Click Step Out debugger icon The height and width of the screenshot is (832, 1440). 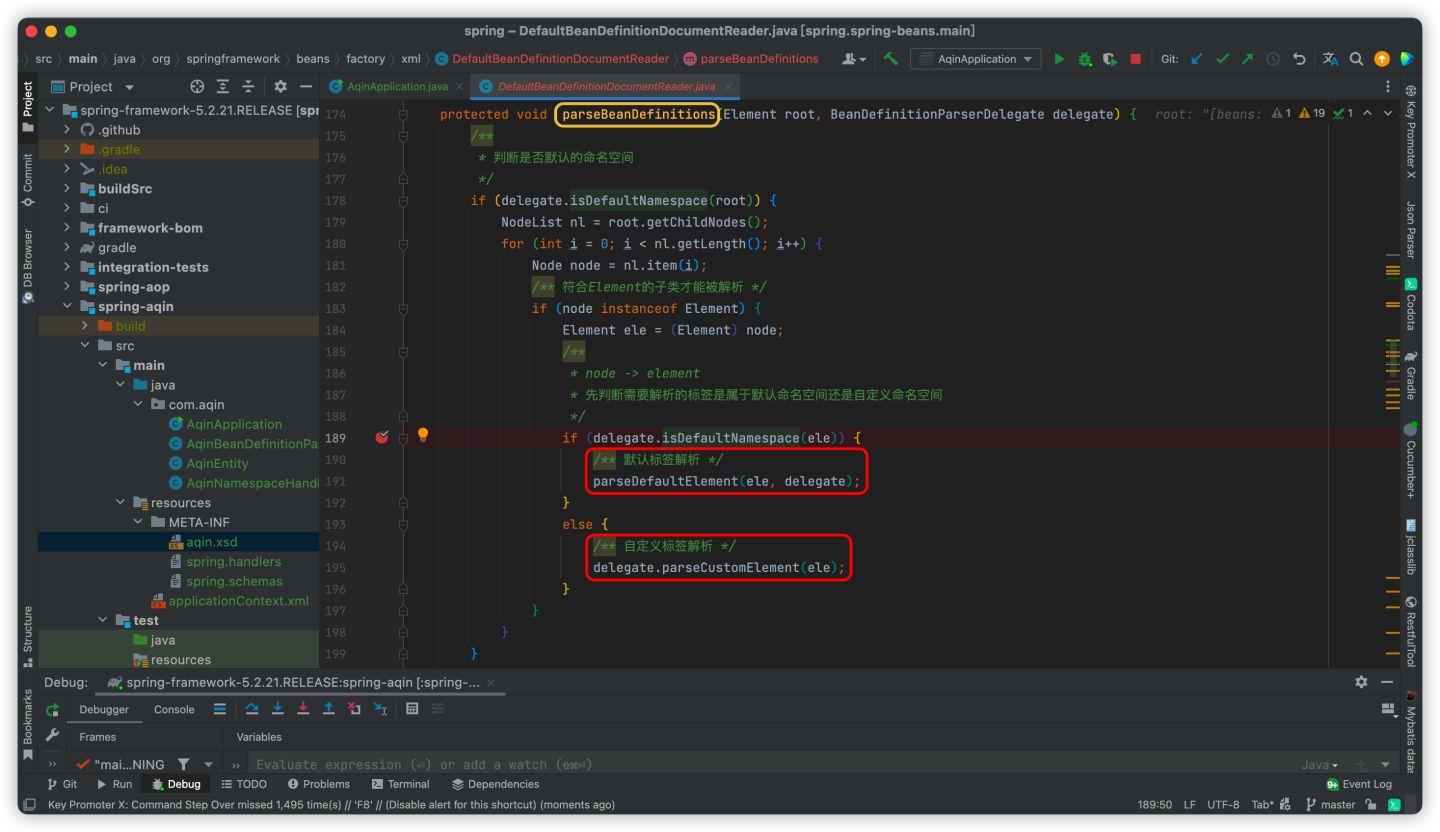328,709
